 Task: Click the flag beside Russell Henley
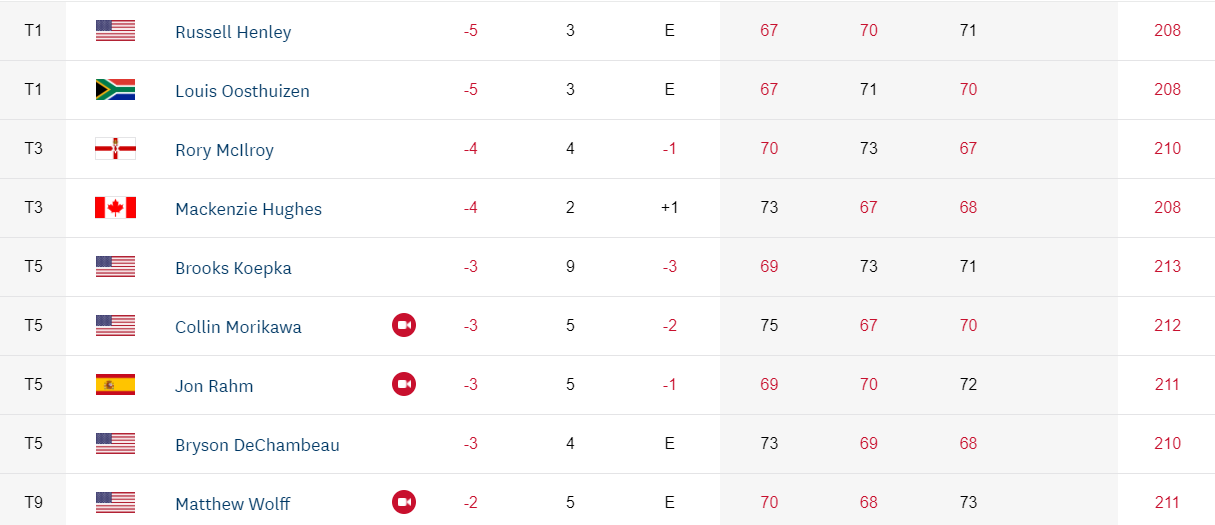[115, 31]
